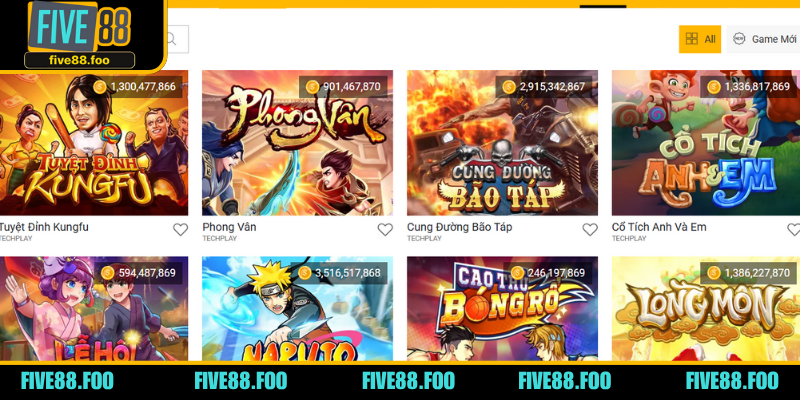Click coin icon on Phong Vân jackpot
800x400 pixels.
tap(312, 87)
